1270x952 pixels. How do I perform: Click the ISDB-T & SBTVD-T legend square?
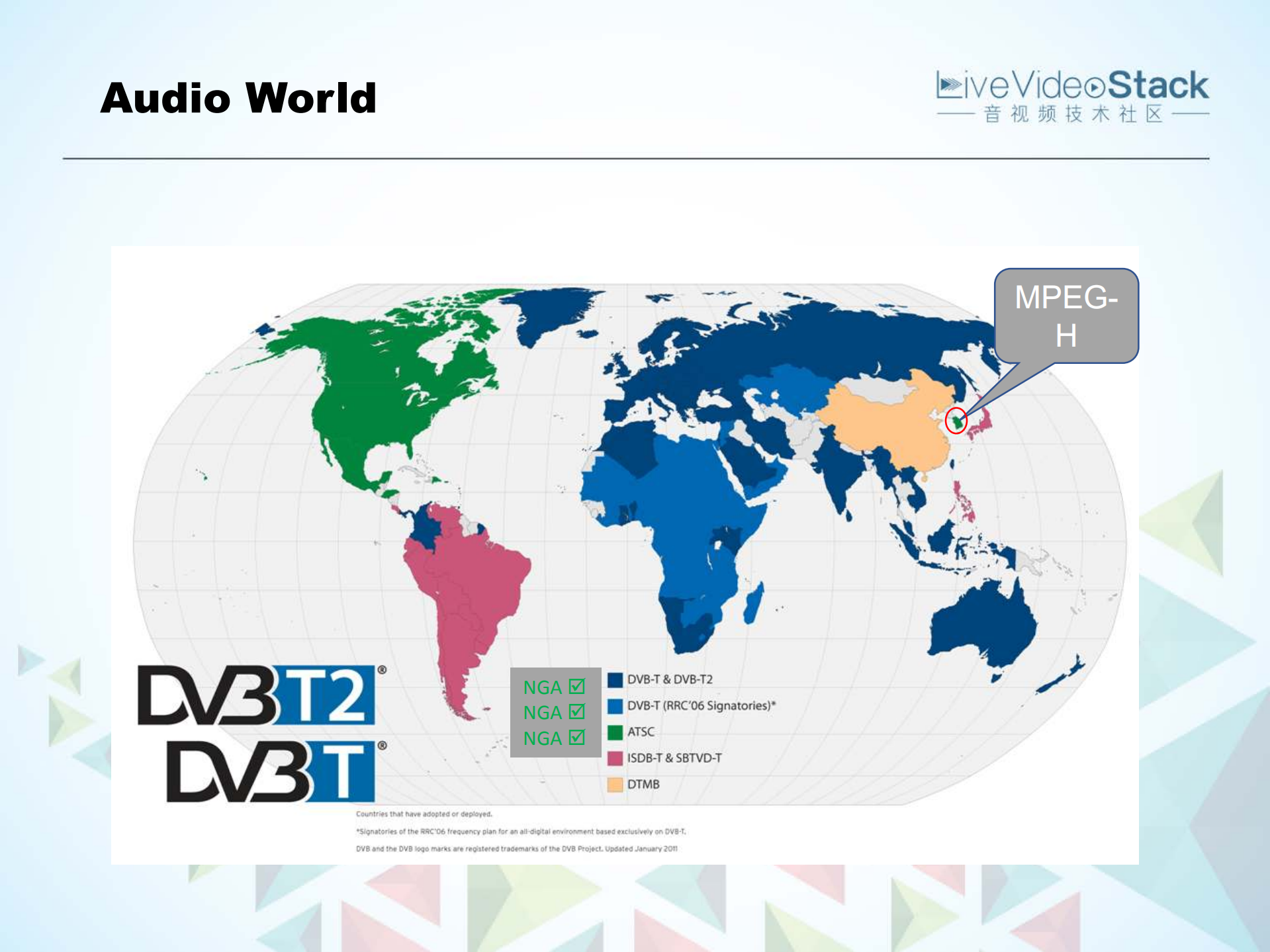614,757
